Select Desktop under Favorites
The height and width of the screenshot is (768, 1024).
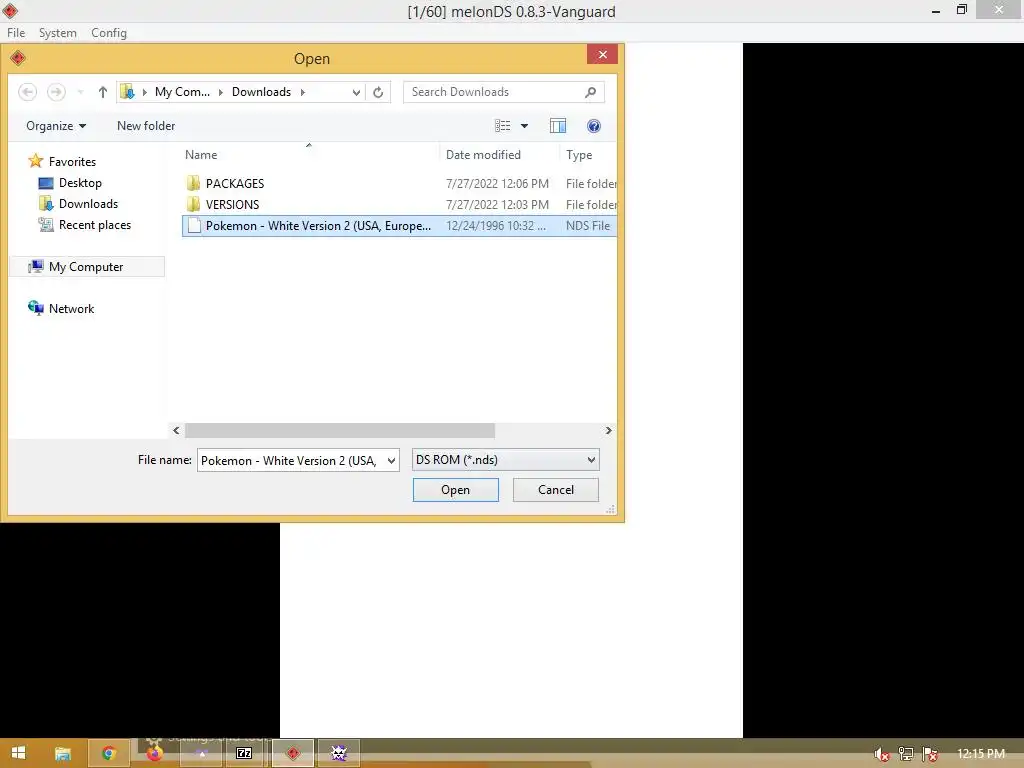pyautogui.click(x=70, y=183)
